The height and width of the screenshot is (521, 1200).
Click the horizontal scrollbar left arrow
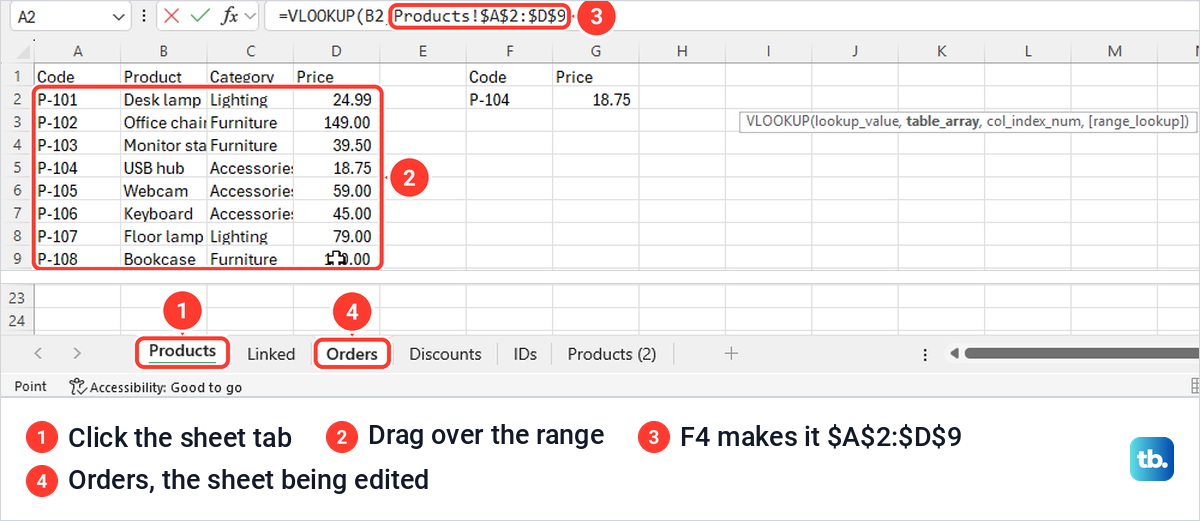(x=954, y=353)
